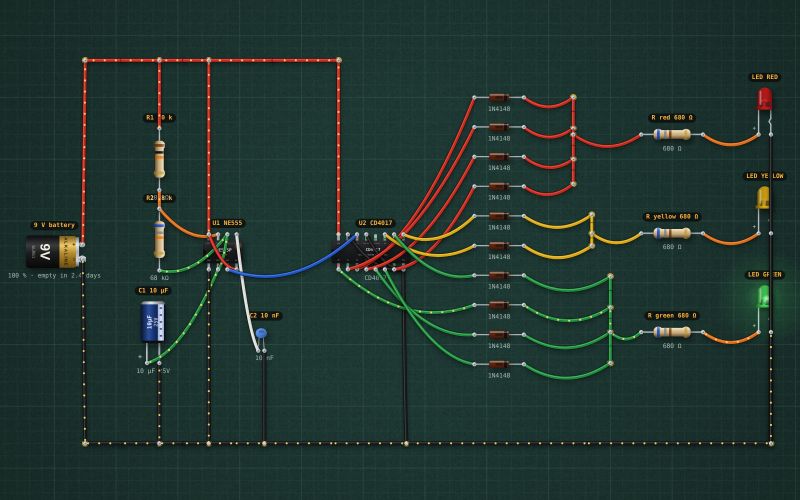
Task: Select the white wire leading to C2
Action: pos(244,297)
